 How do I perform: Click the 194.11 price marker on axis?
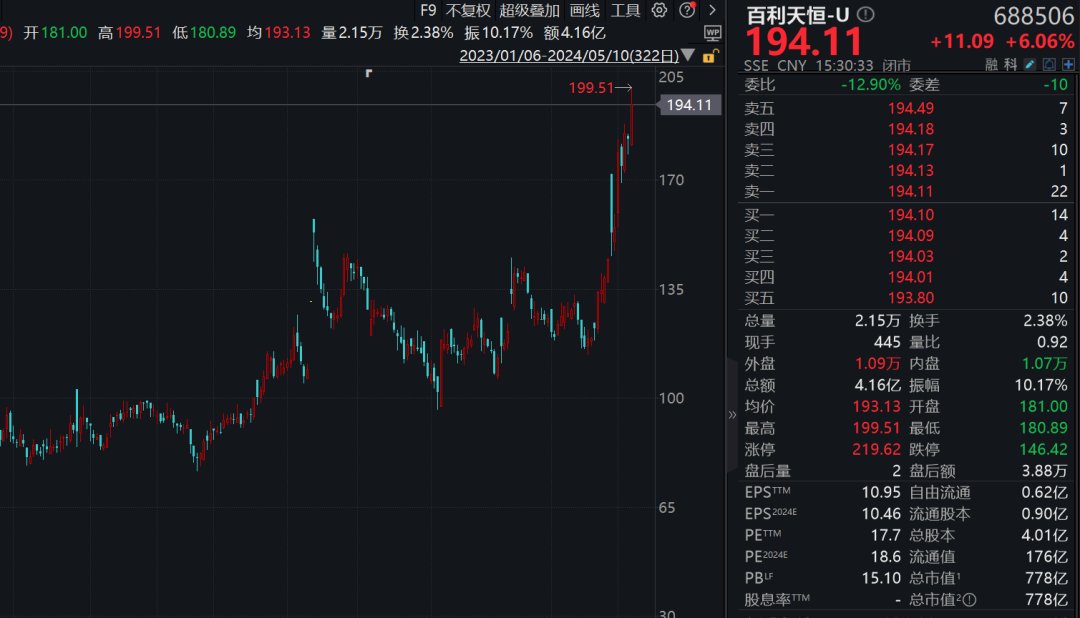click(690, 105)
